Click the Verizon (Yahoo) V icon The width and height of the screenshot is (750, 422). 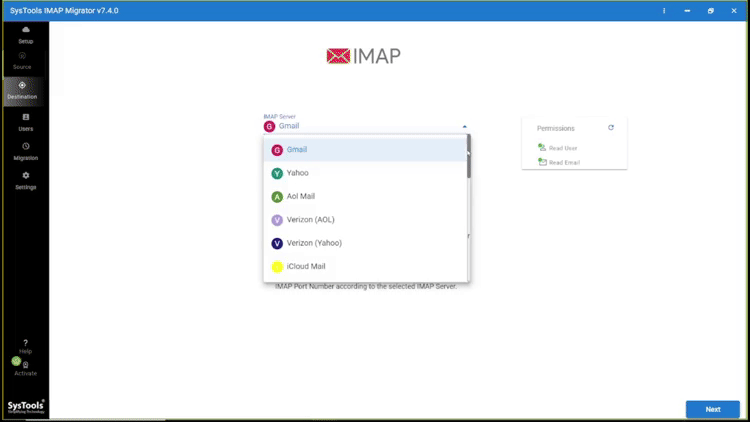click(x=277, y=244)
